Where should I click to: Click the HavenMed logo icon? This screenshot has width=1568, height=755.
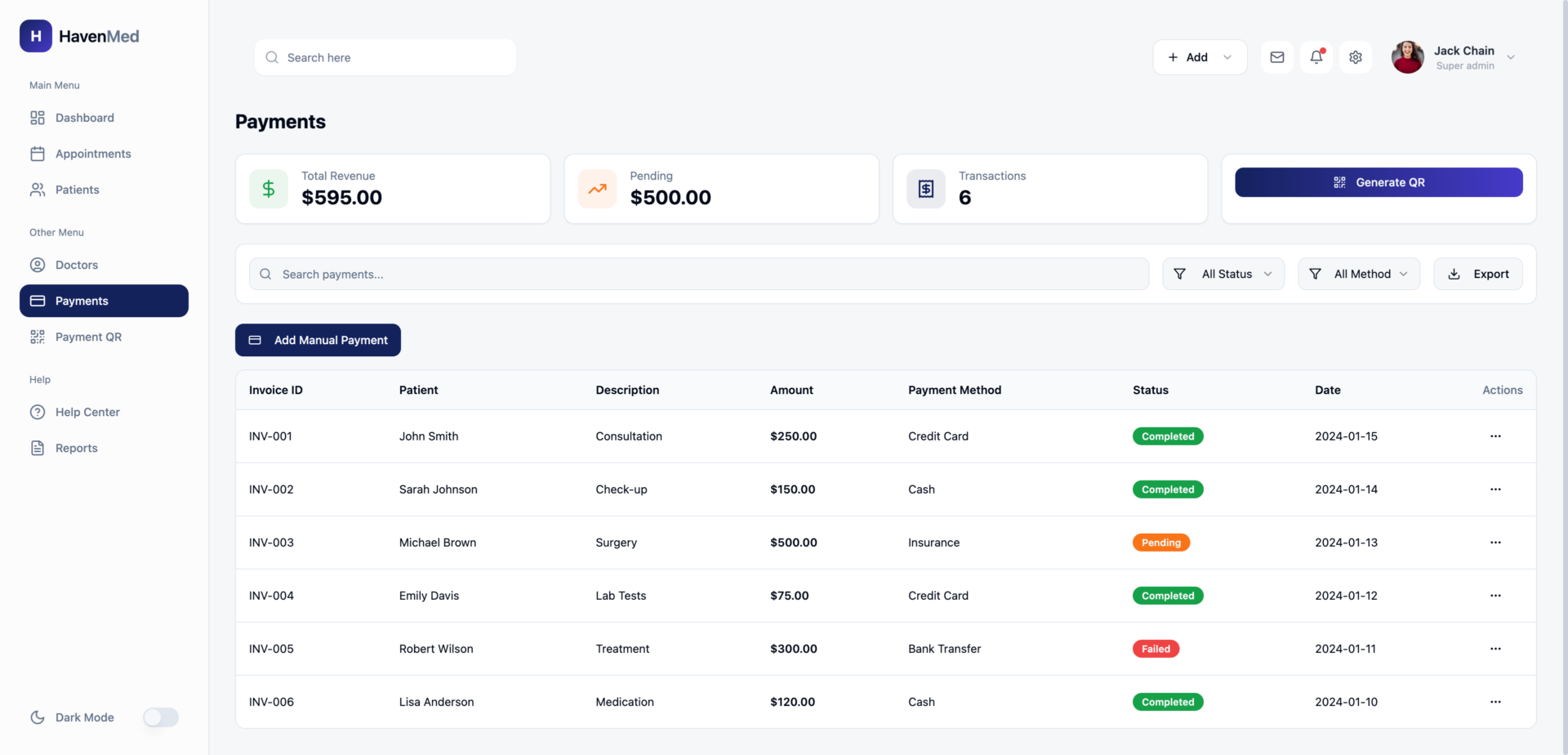[x=36, y=36]
